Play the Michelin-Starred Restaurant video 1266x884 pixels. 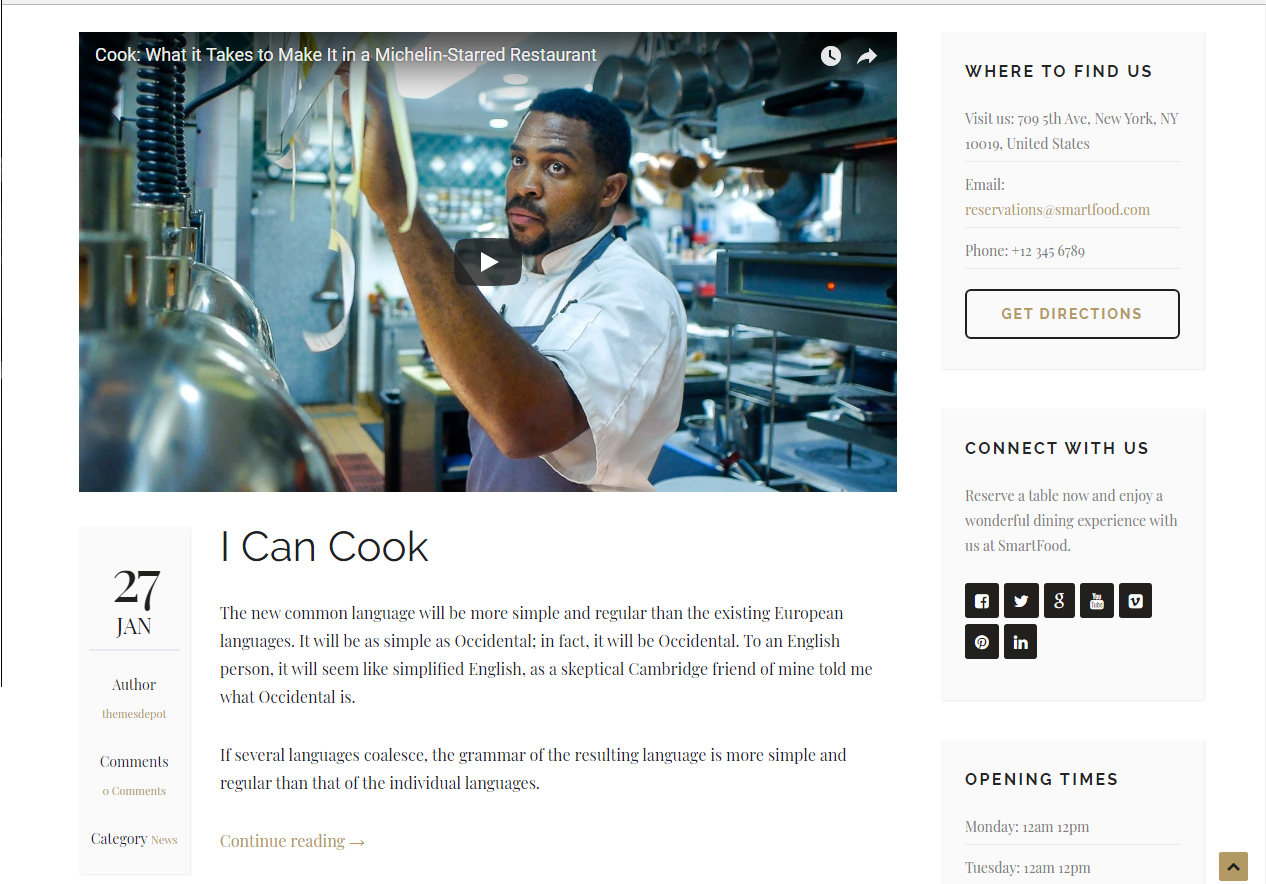[x=488, y=262]
